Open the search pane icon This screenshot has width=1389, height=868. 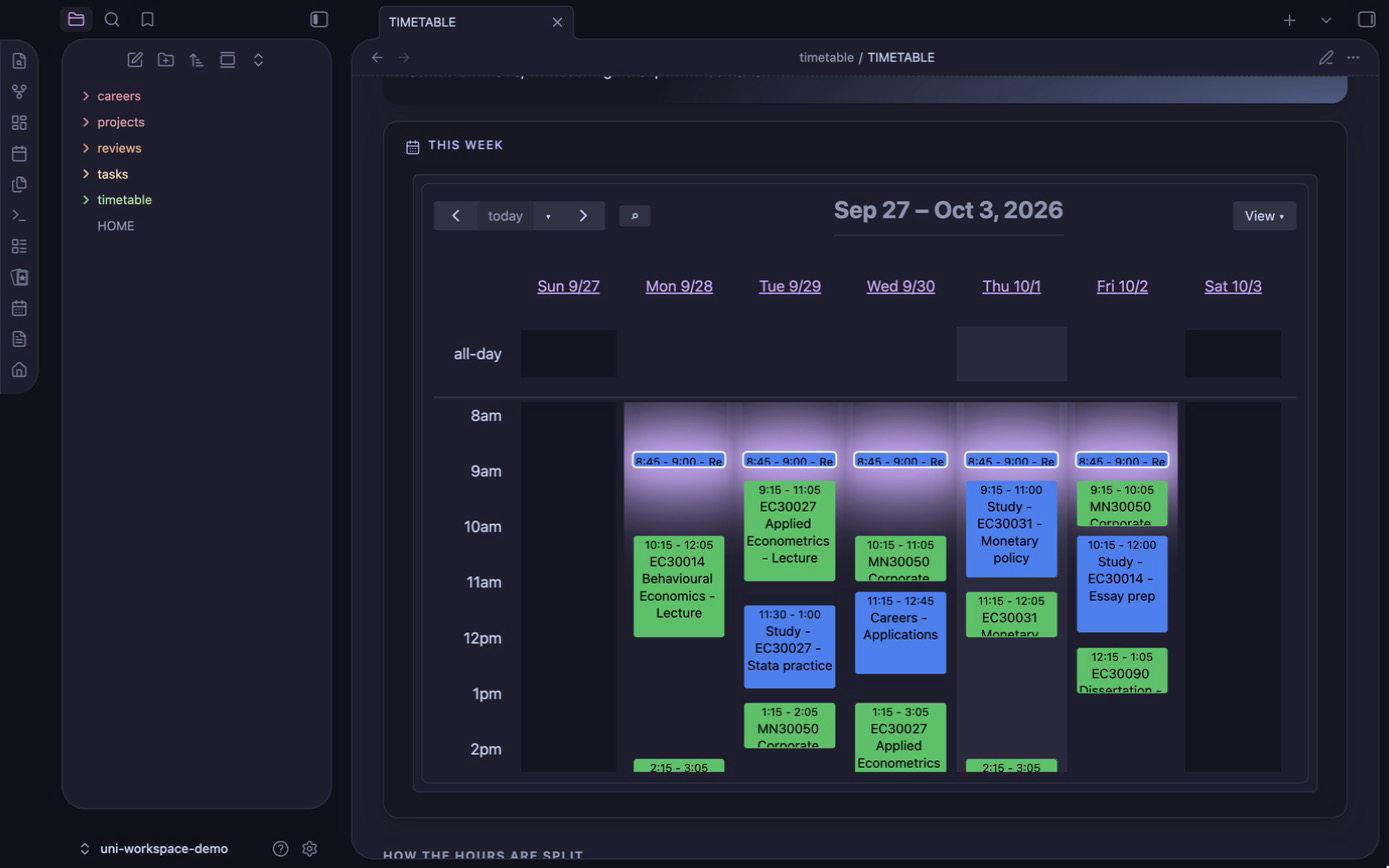(x=112, y=19)
